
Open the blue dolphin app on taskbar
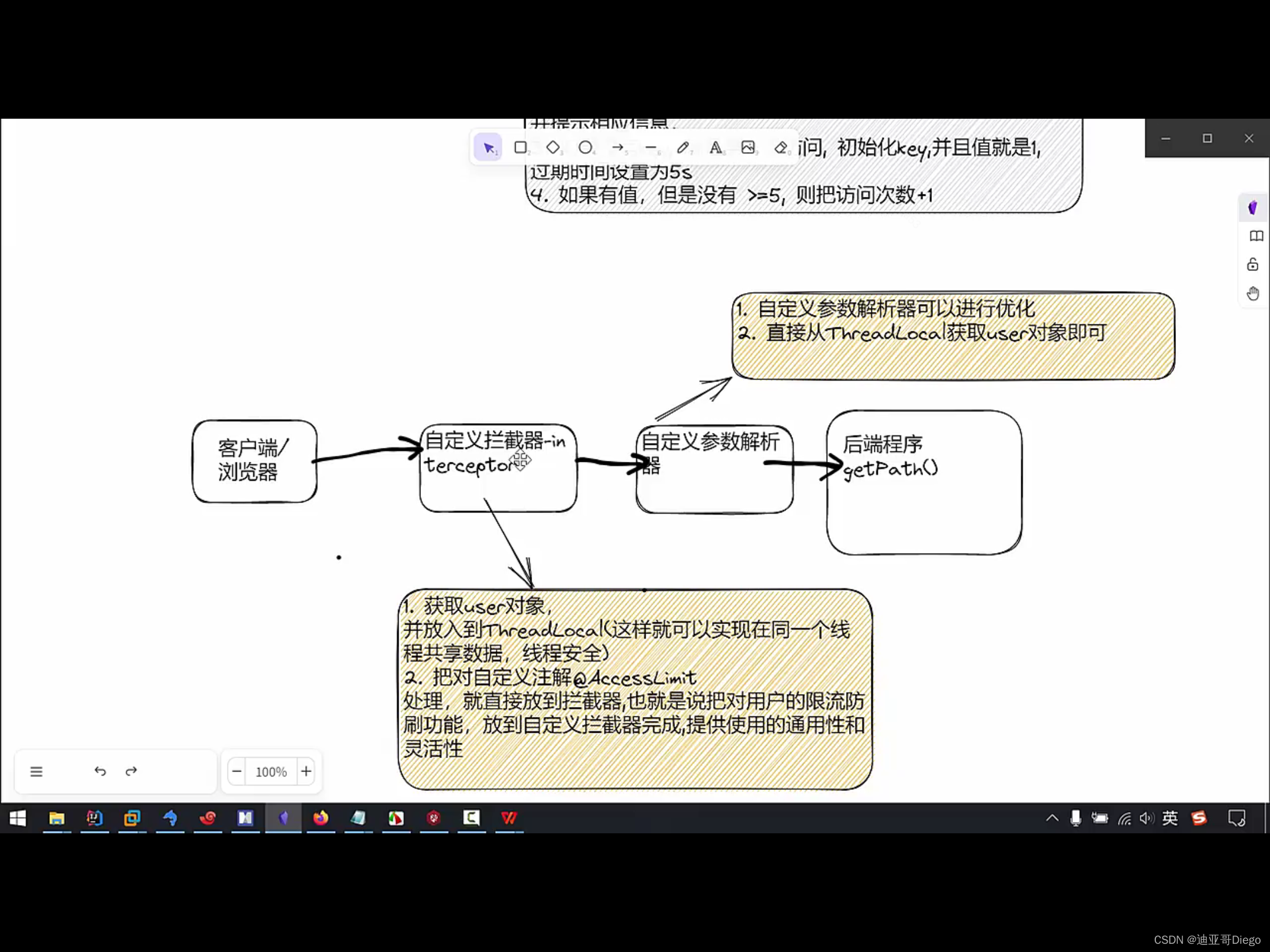(x=170, y=818)
